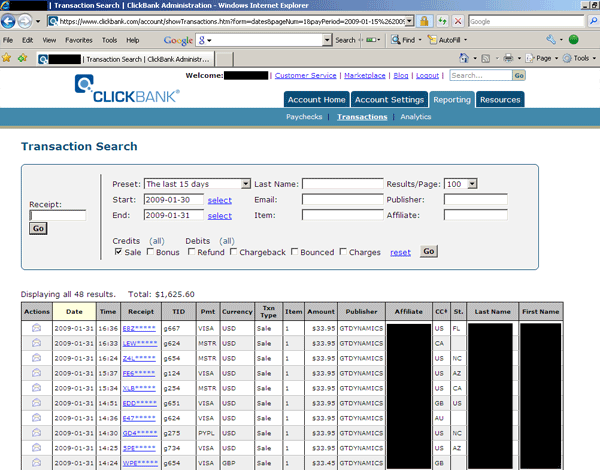Screen dimensions: 600x470
Task: Switch to the Account Settings tab
Action: click(390, 100)
